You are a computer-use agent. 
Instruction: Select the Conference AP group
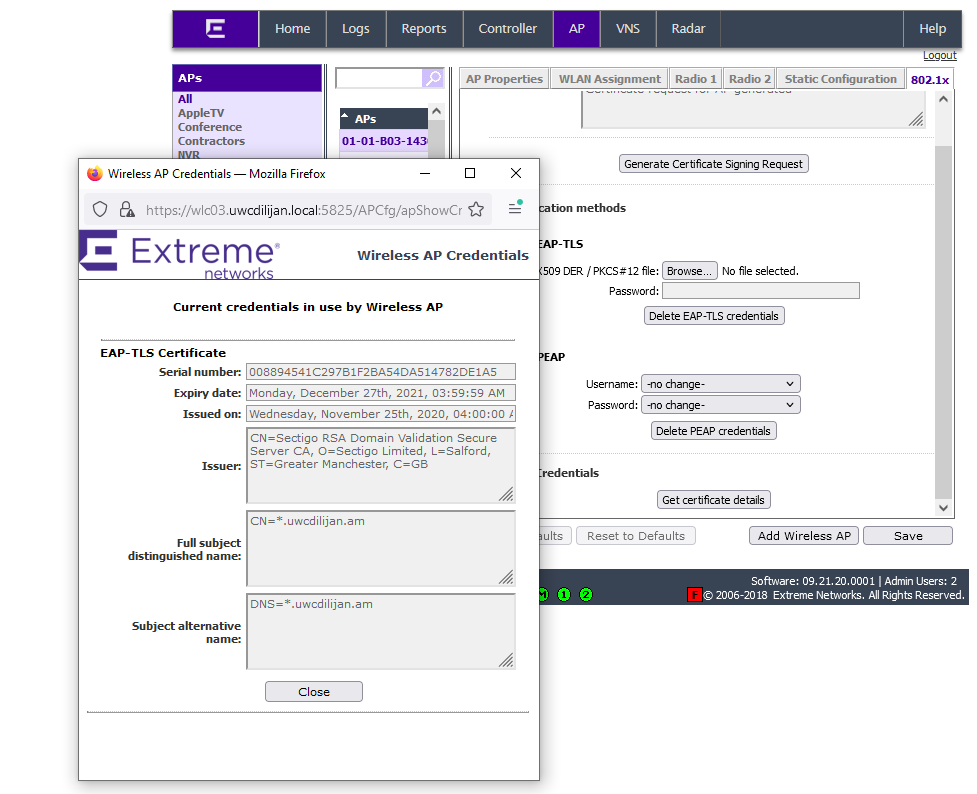coord(209,127)
